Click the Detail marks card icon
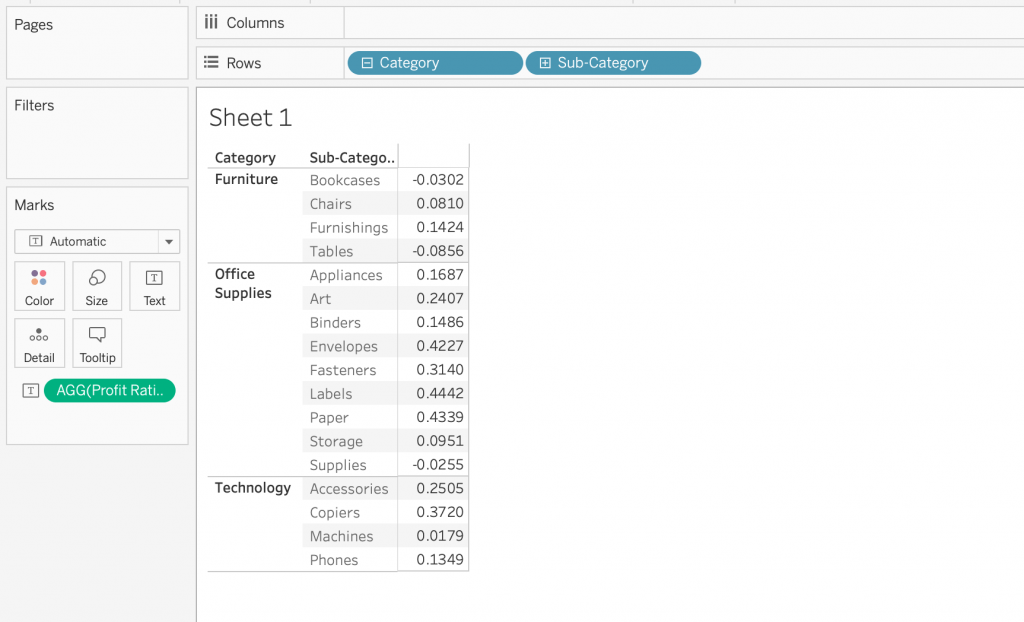The width and height of the screenshot is (1024, 622). pyautogui.click(x=39, y=336)
